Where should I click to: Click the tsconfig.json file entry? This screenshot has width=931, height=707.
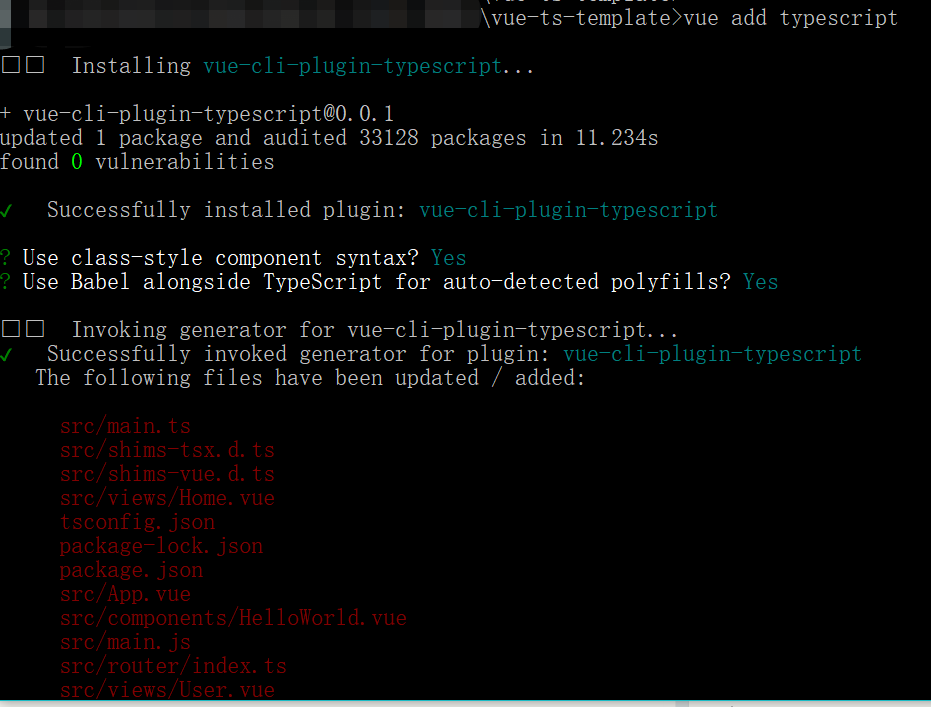coord(137,522)
